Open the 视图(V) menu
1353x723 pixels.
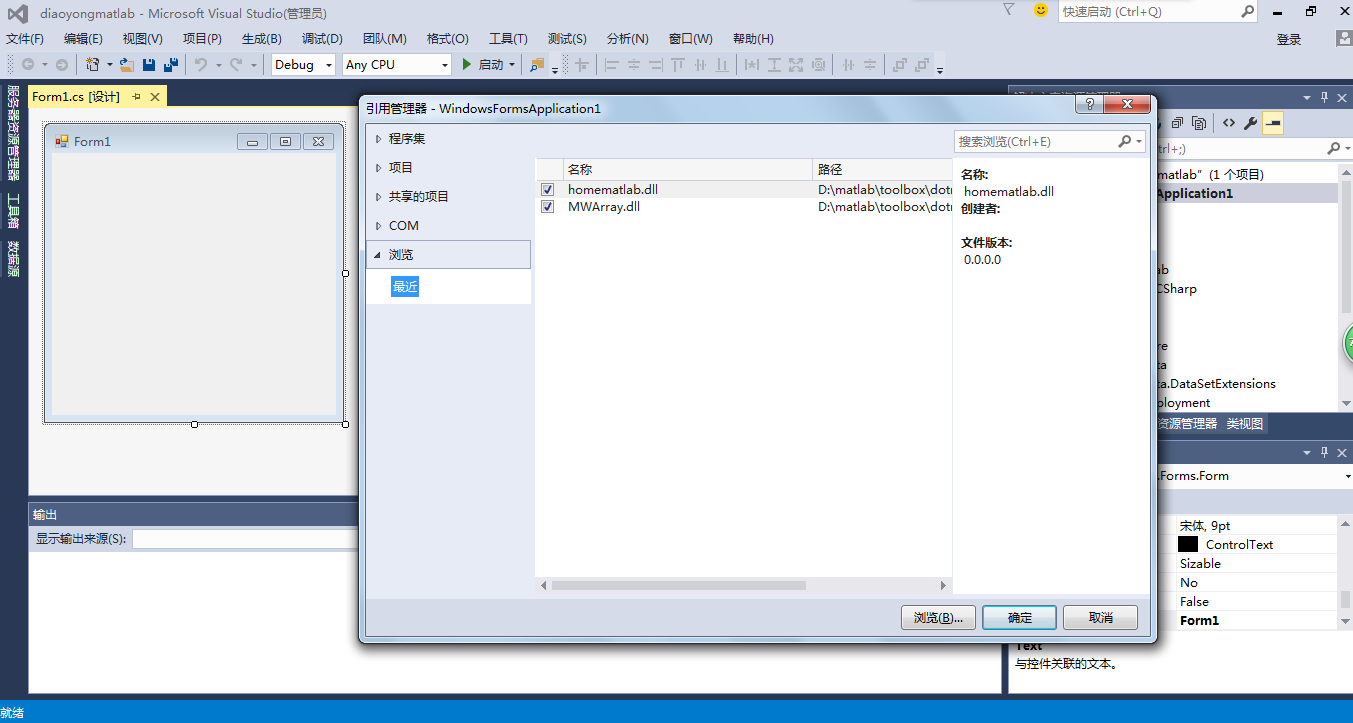coord(143,39)
